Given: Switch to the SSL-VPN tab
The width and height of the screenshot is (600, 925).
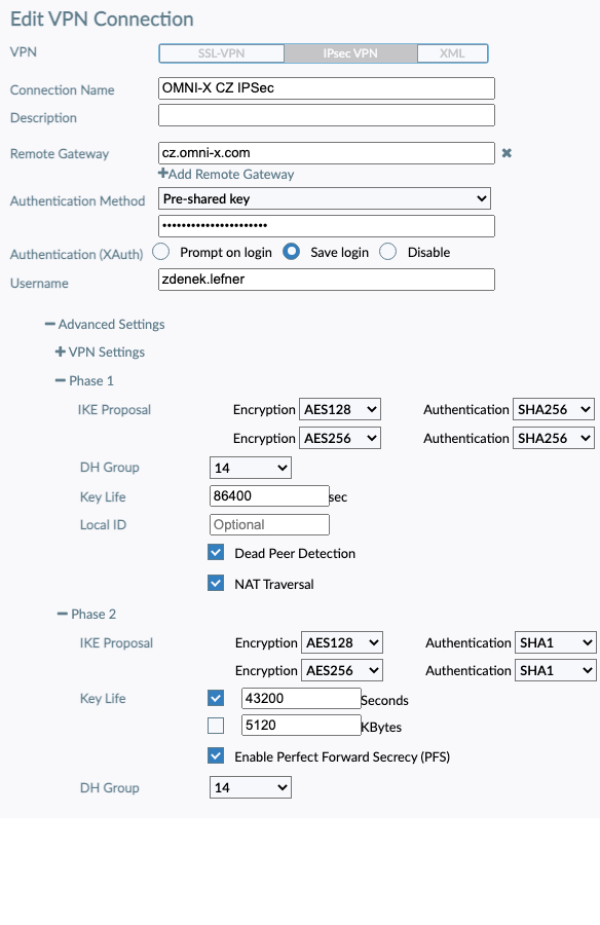Looking at the screenshot, I should click(221, 53).
